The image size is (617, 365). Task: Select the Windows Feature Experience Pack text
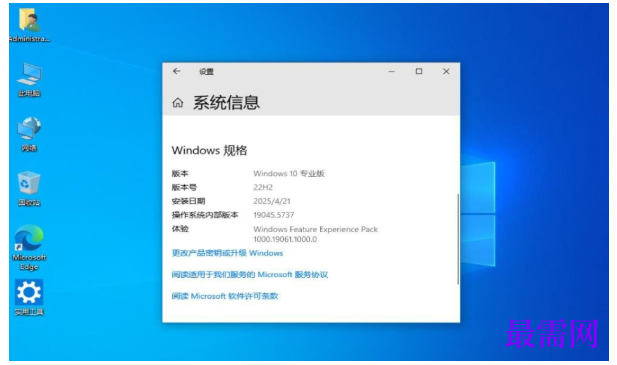316,234
